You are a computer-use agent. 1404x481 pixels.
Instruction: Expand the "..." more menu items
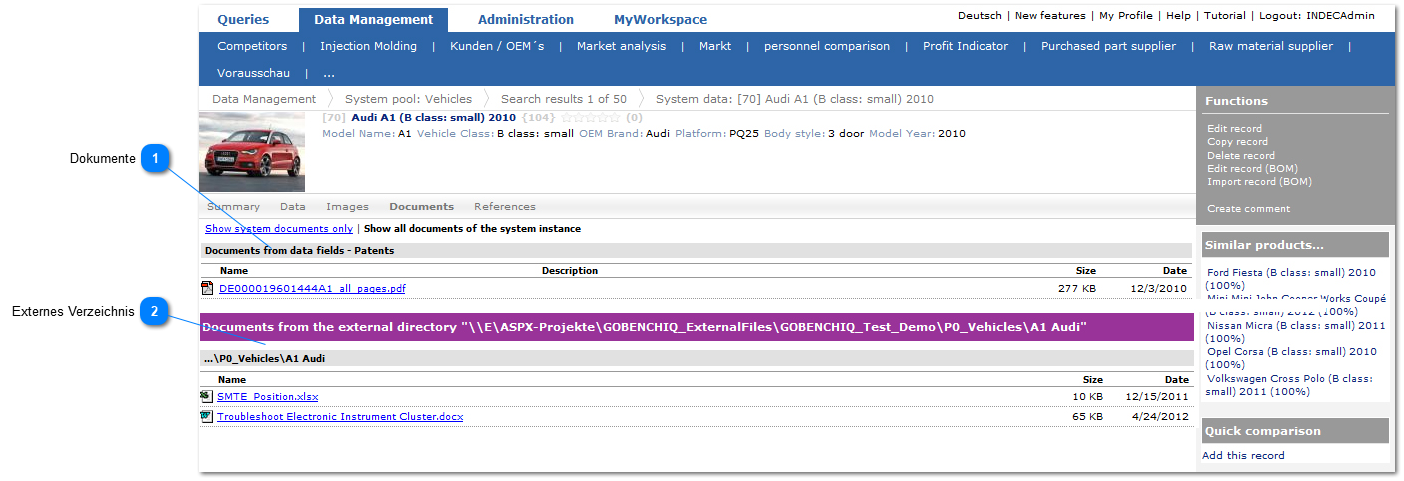coord(328,73)
